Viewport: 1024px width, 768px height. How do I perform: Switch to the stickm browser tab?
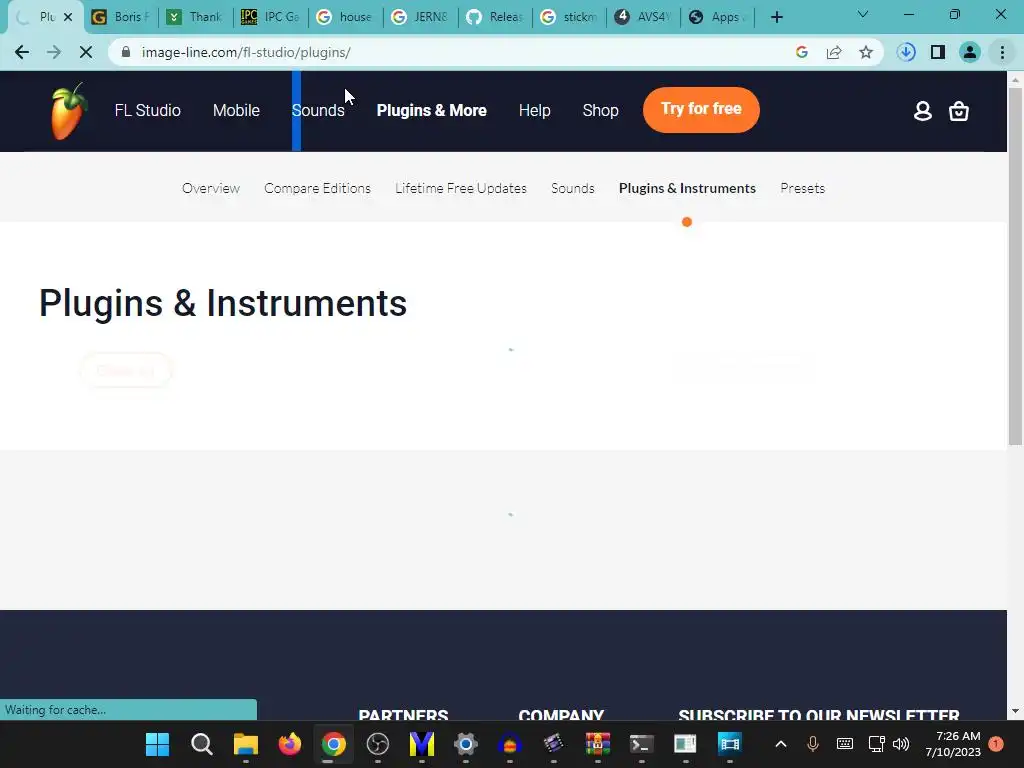tap(569, 17)
